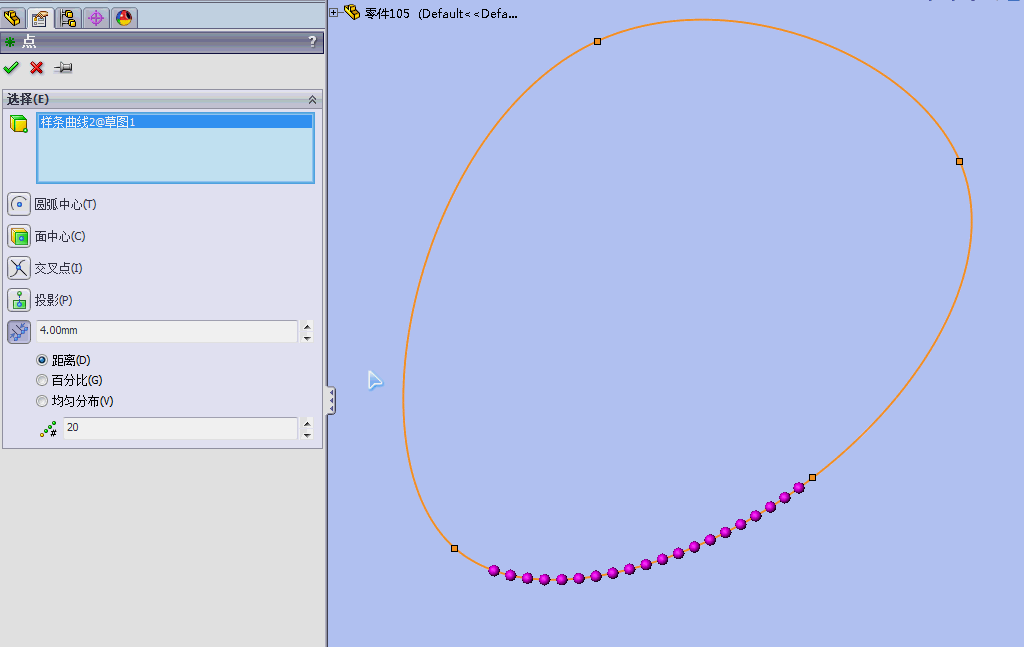1024x647 pixels.
Task: Open the ConfigurationManager tab
Action: click(68, 17)
